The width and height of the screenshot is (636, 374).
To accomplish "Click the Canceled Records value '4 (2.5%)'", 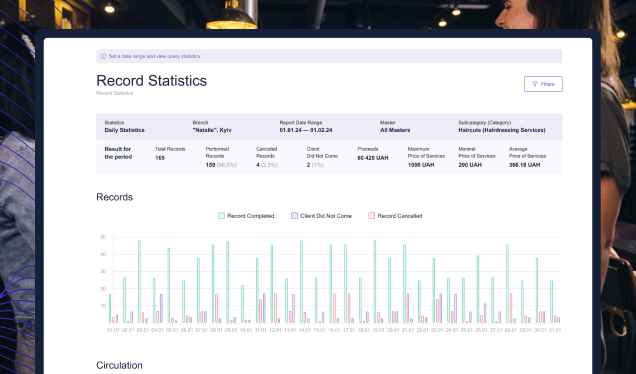I will click(x=267, y=165).
